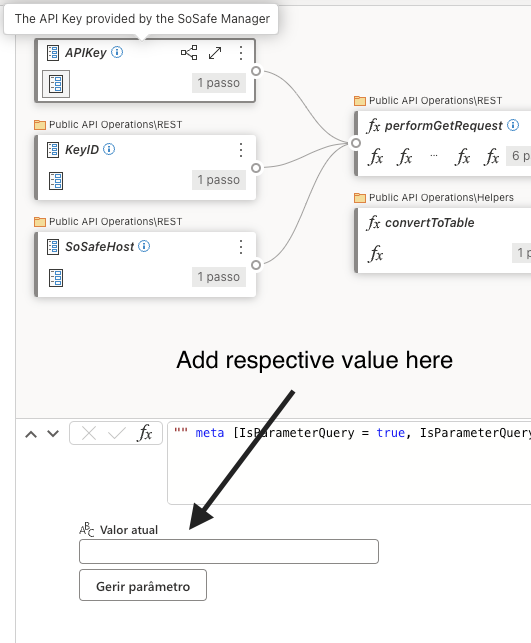Expand the formula bar with down chevron
Viewport: 531px width, 643px height.
(53, 433)
